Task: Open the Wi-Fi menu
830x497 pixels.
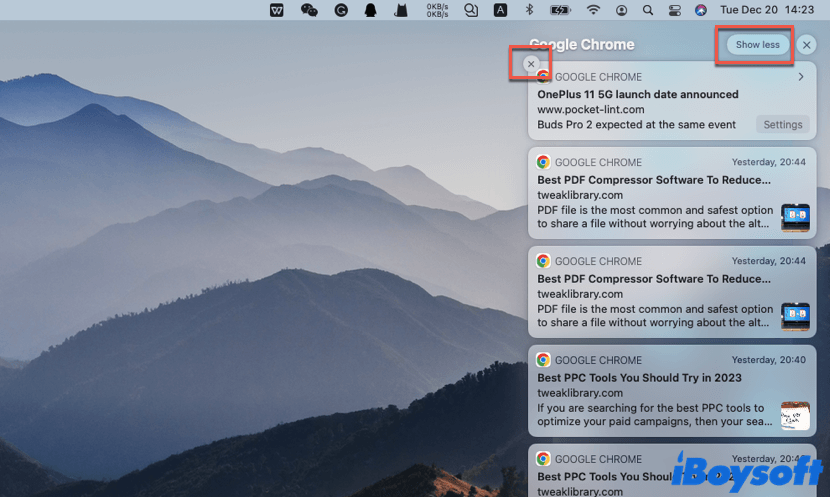Action: coord(593,10)
